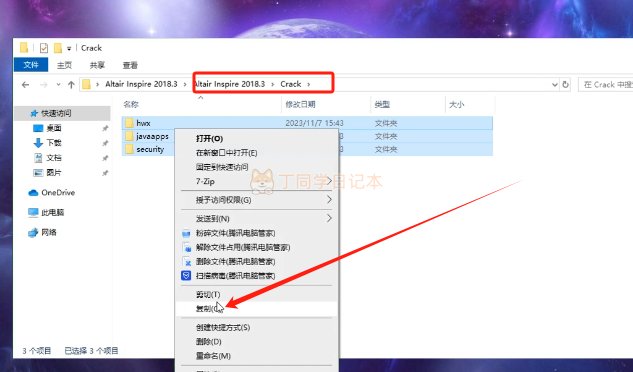Viewport: 633px width, 372px height.
Task: Click the hwx folder icon
Action: (x=129, y=123)
